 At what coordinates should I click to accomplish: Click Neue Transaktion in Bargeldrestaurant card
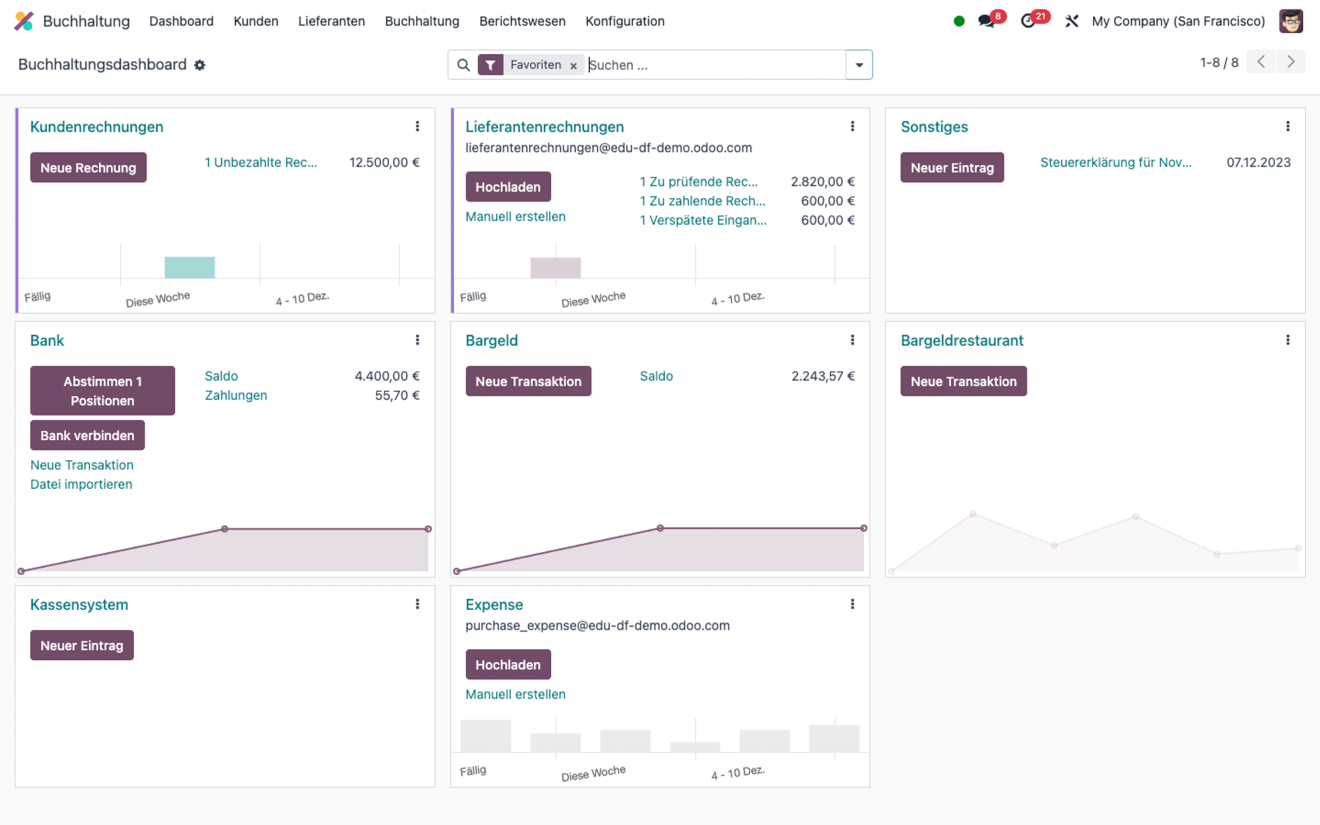[x=963, y=382]
